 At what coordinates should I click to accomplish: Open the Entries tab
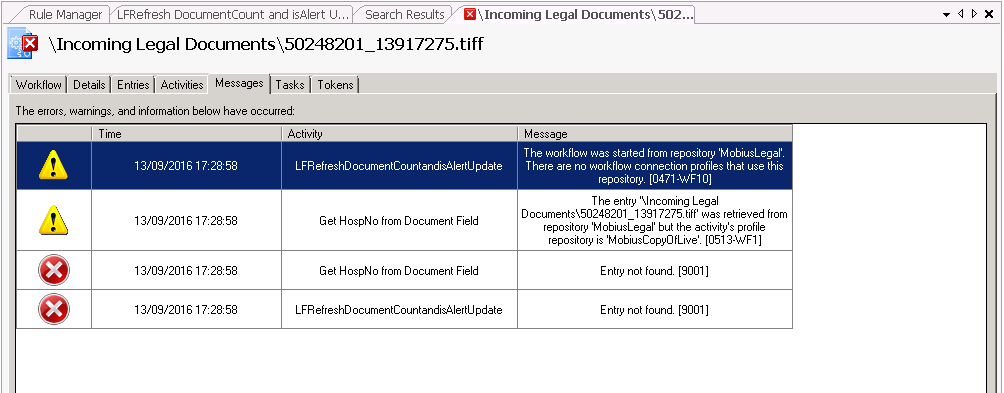(x=133, y=84)
